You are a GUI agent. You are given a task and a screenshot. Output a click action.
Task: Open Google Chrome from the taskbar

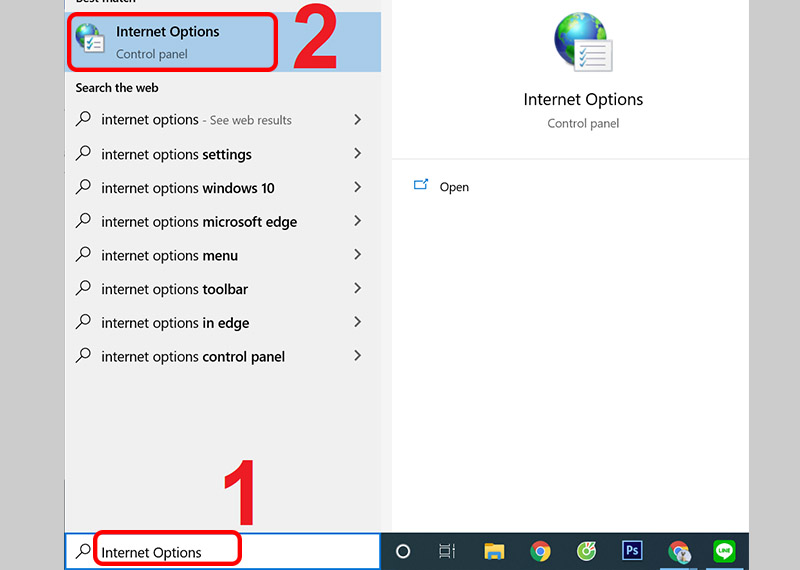[x=540, y=551]
